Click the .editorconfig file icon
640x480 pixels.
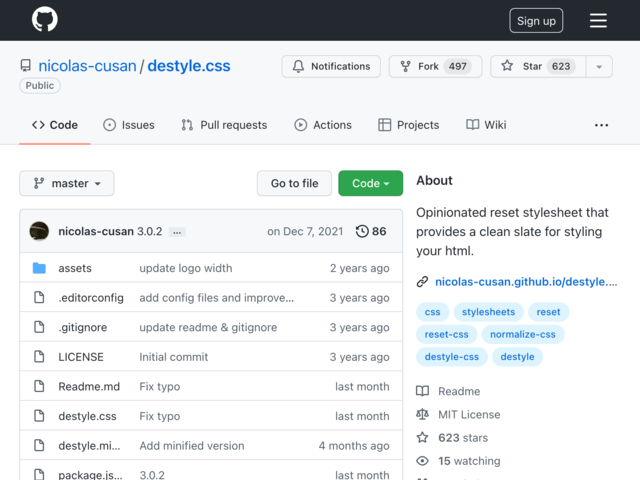click(39, 297)
